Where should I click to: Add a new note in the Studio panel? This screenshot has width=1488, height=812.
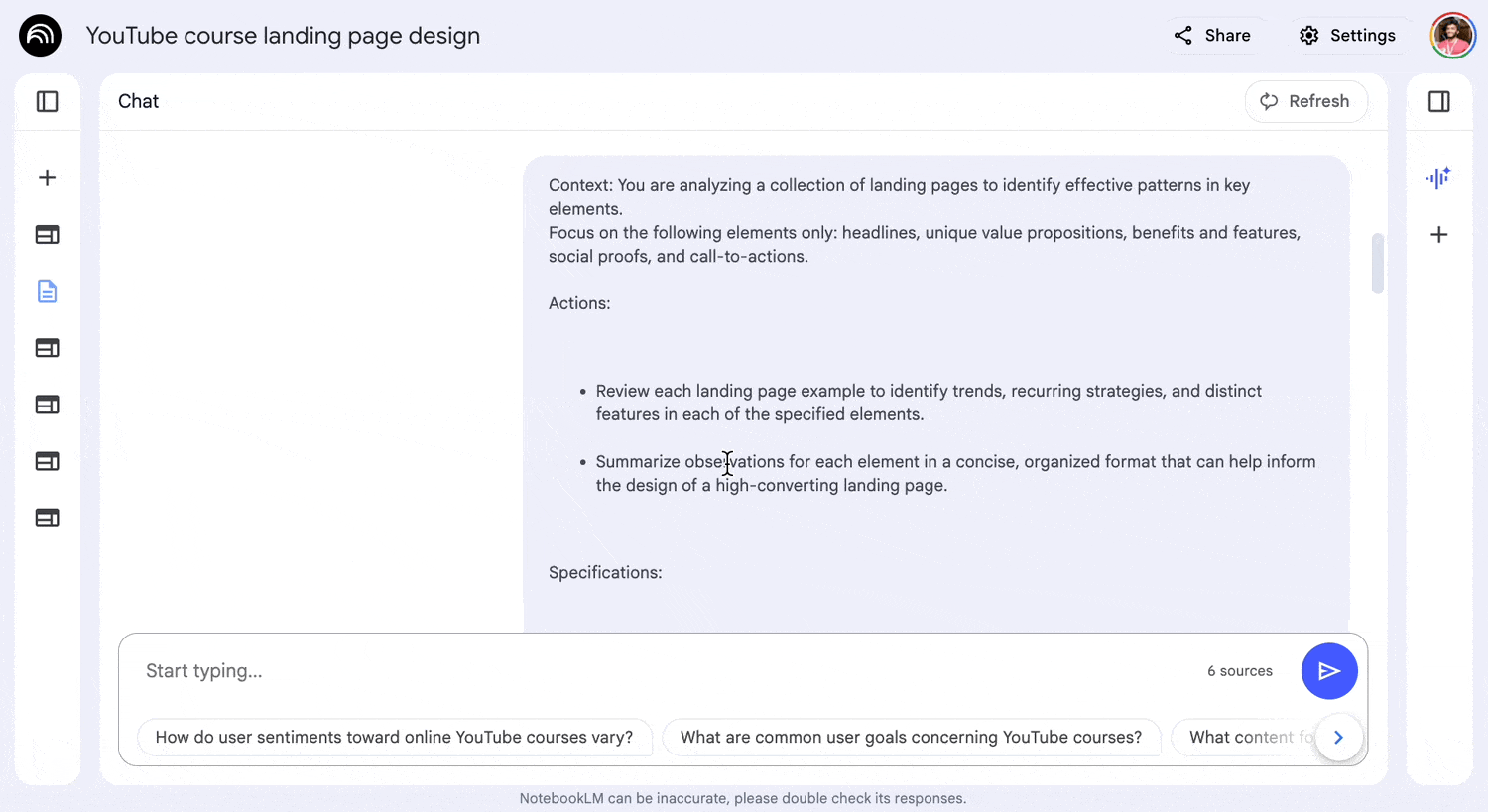pyautogui.click(x=1438, y=234)
